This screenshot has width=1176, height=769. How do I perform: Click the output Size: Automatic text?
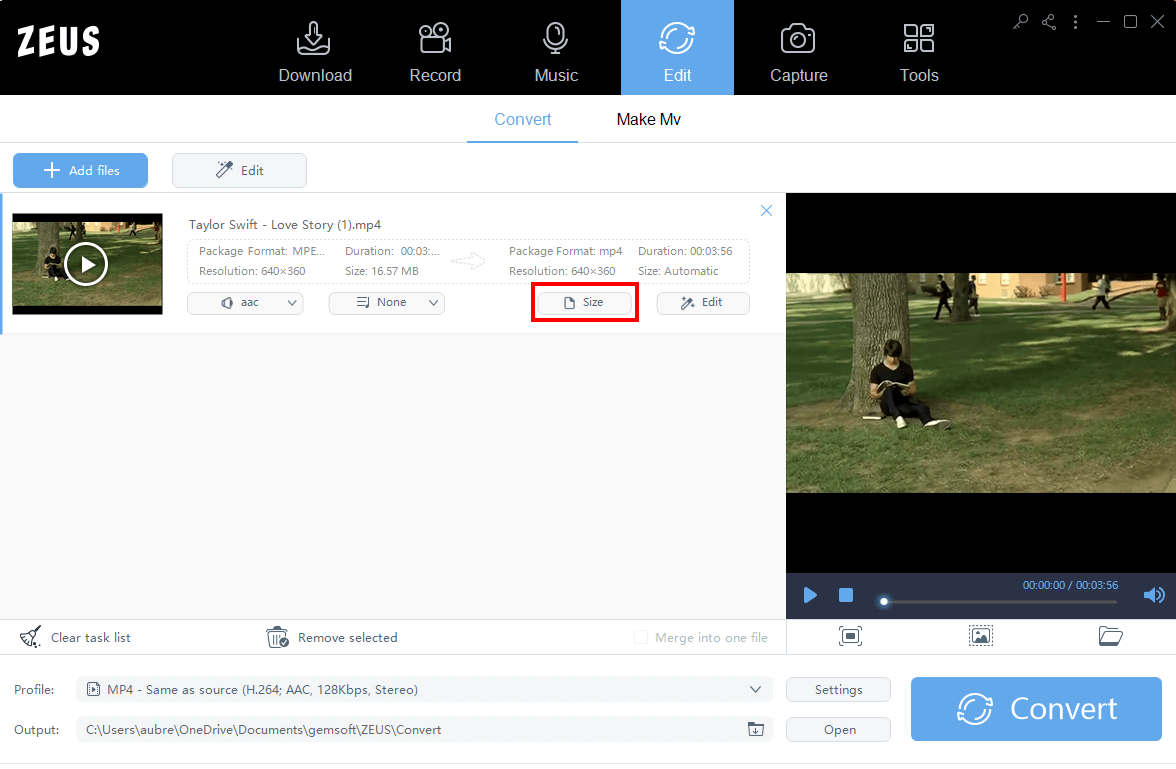[678, 271]
